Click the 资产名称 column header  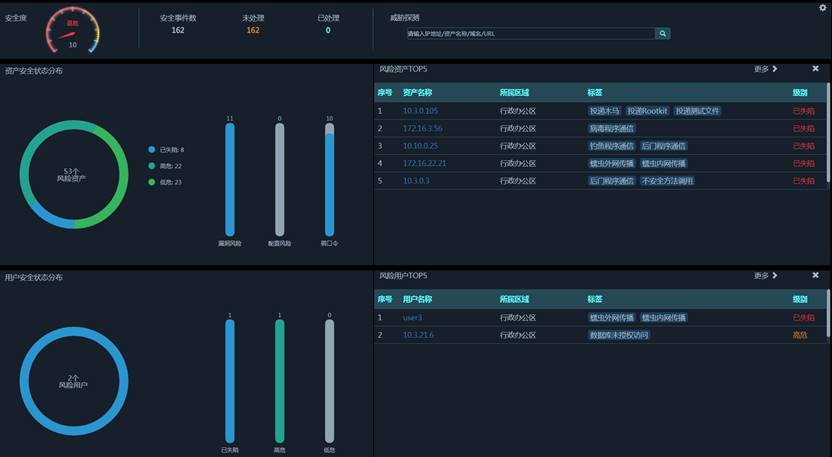pos(417,93)
